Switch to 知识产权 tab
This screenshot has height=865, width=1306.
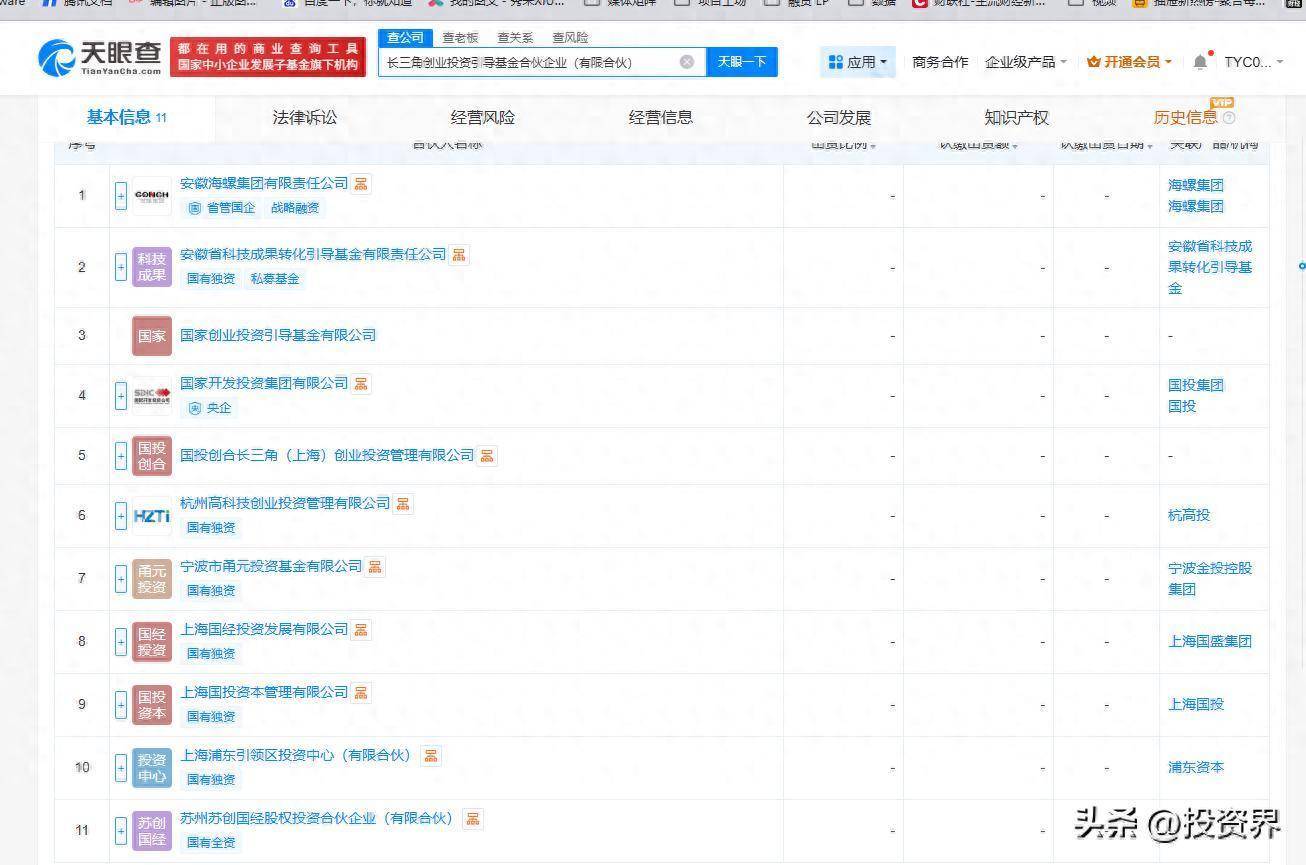pos(1016,117)
